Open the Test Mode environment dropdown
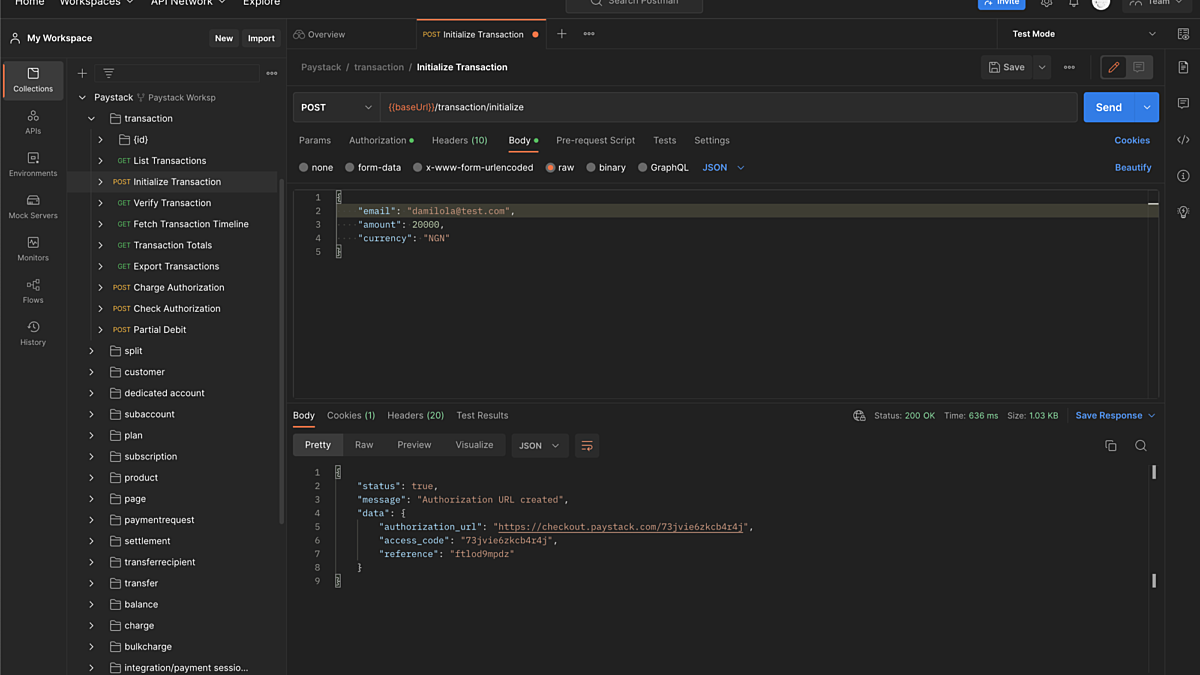This screenshot has width=1200, height=675. pyautogui.click(x=1083, y=34)
